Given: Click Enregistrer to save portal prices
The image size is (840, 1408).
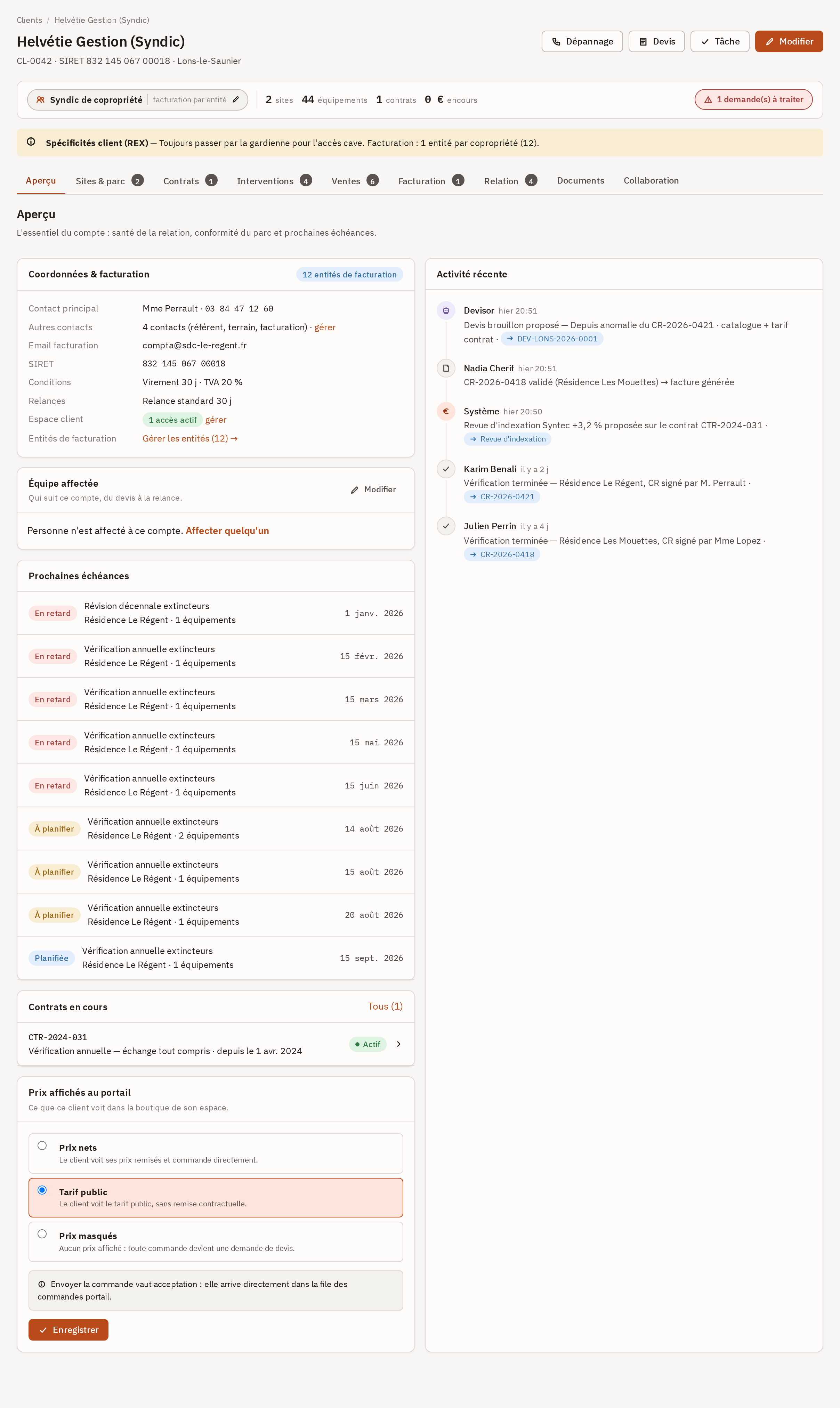Looking at the screenshot, I should pos(68,1330).
